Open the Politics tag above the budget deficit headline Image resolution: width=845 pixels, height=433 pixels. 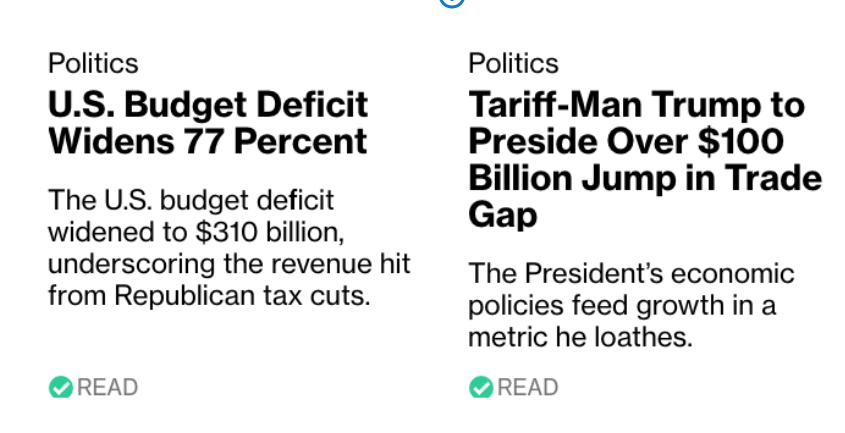(93, 64)
